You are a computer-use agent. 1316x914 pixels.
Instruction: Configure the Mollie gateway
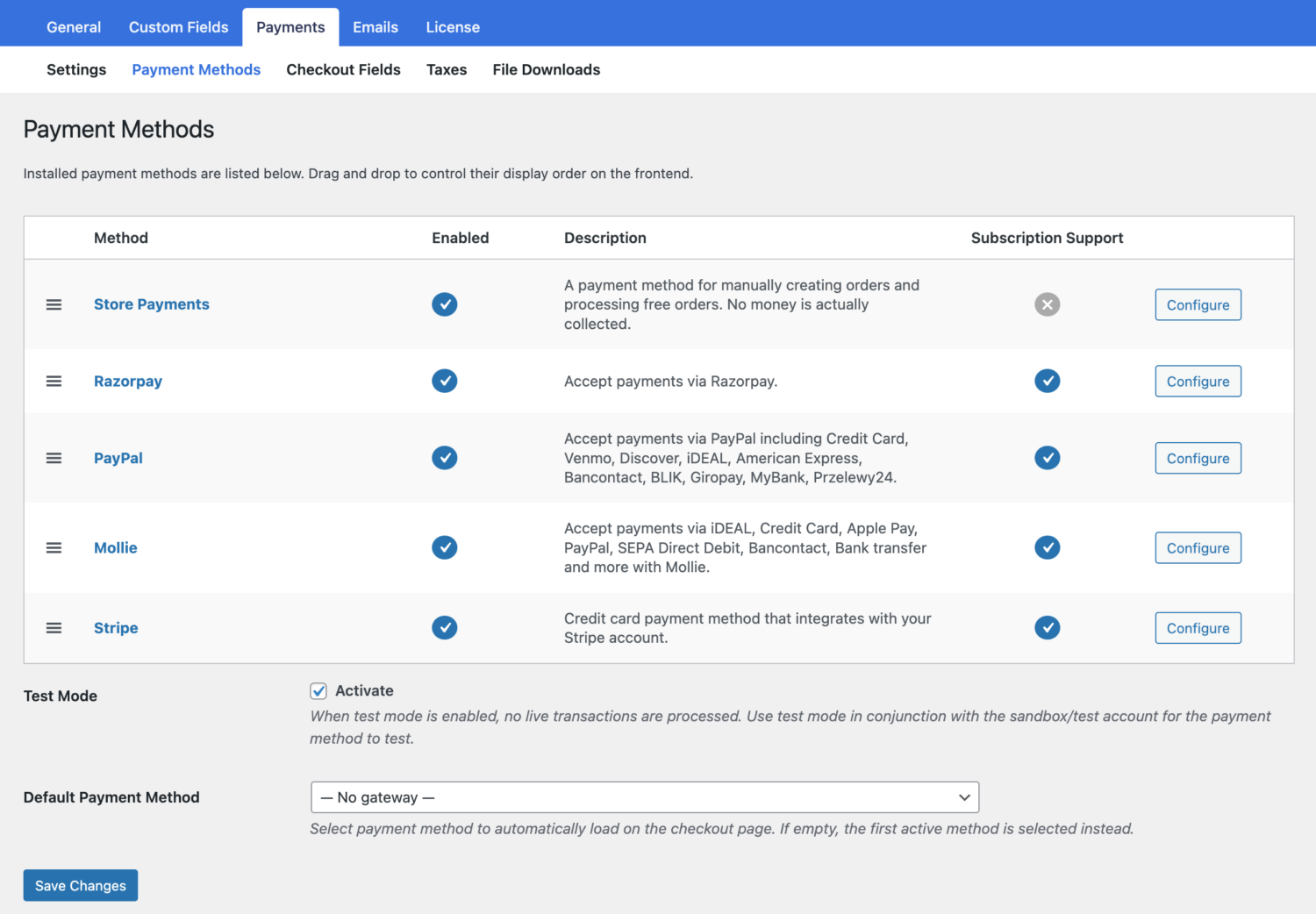(x=1198, y=547)
